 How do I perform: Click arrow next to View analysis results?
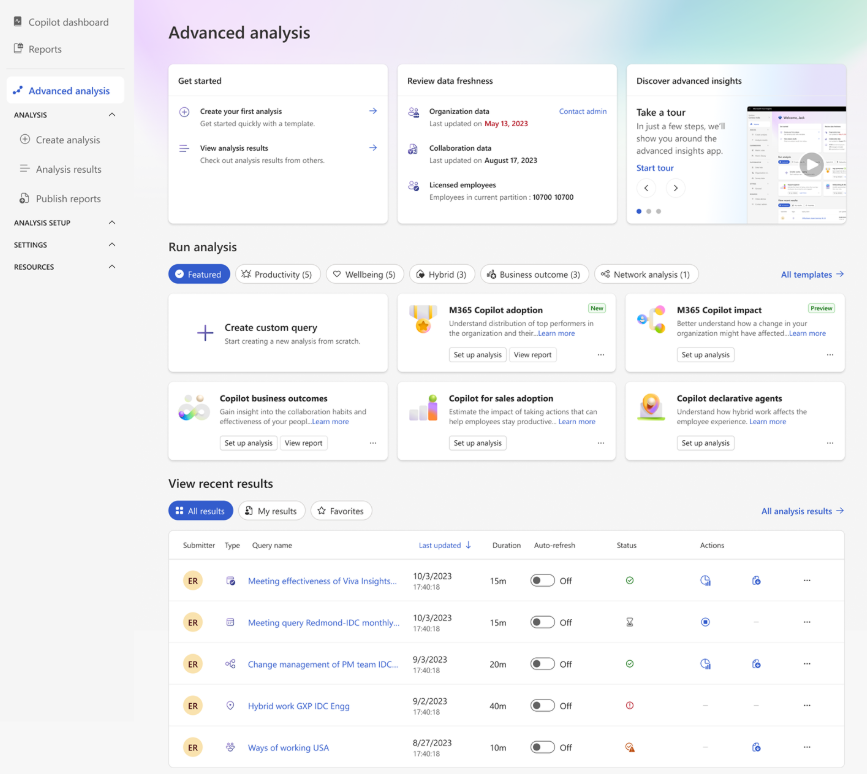[x=373, y=148]
